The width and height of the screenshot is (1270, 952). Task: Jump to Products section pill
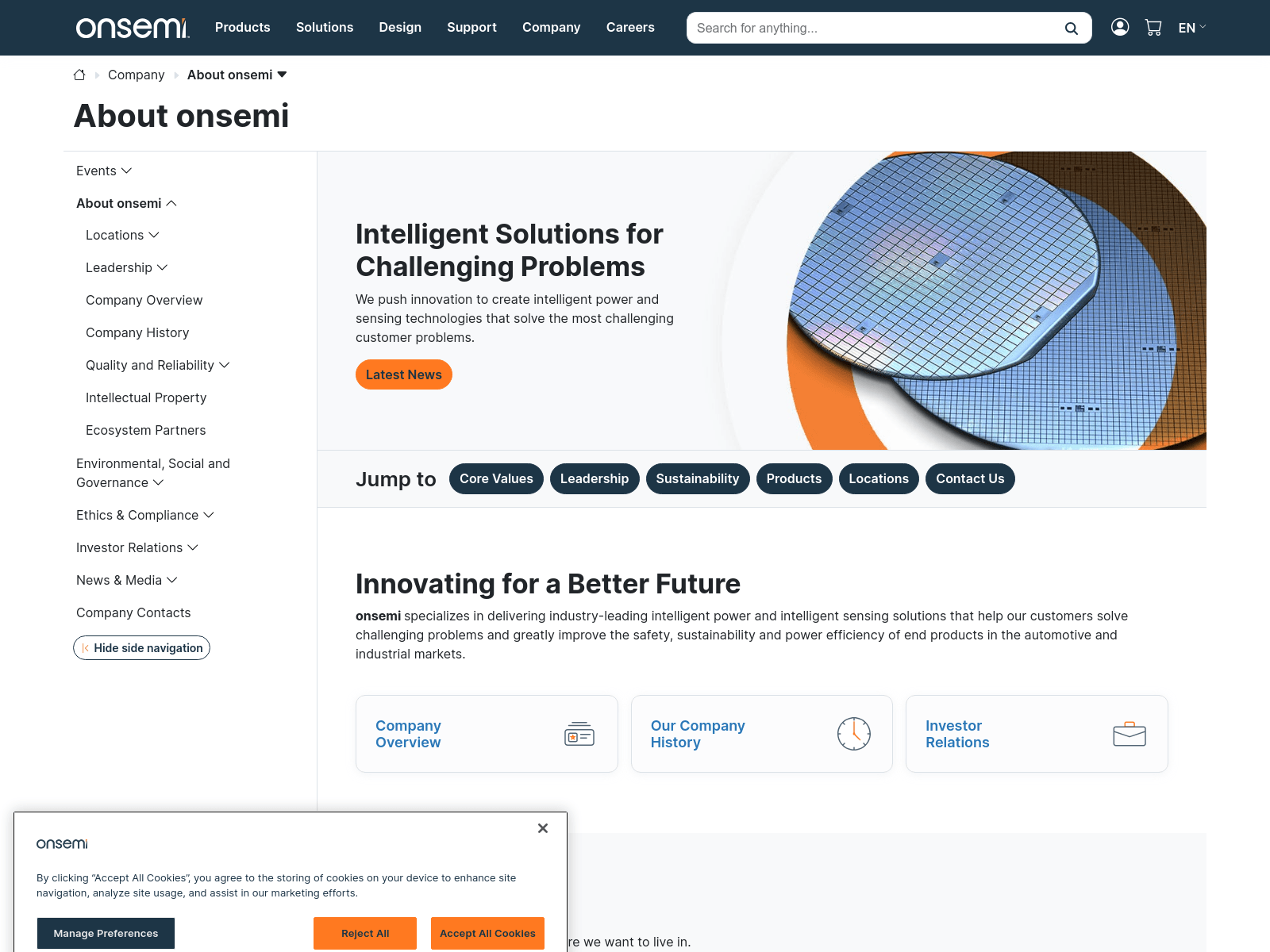tap(795, 478)
